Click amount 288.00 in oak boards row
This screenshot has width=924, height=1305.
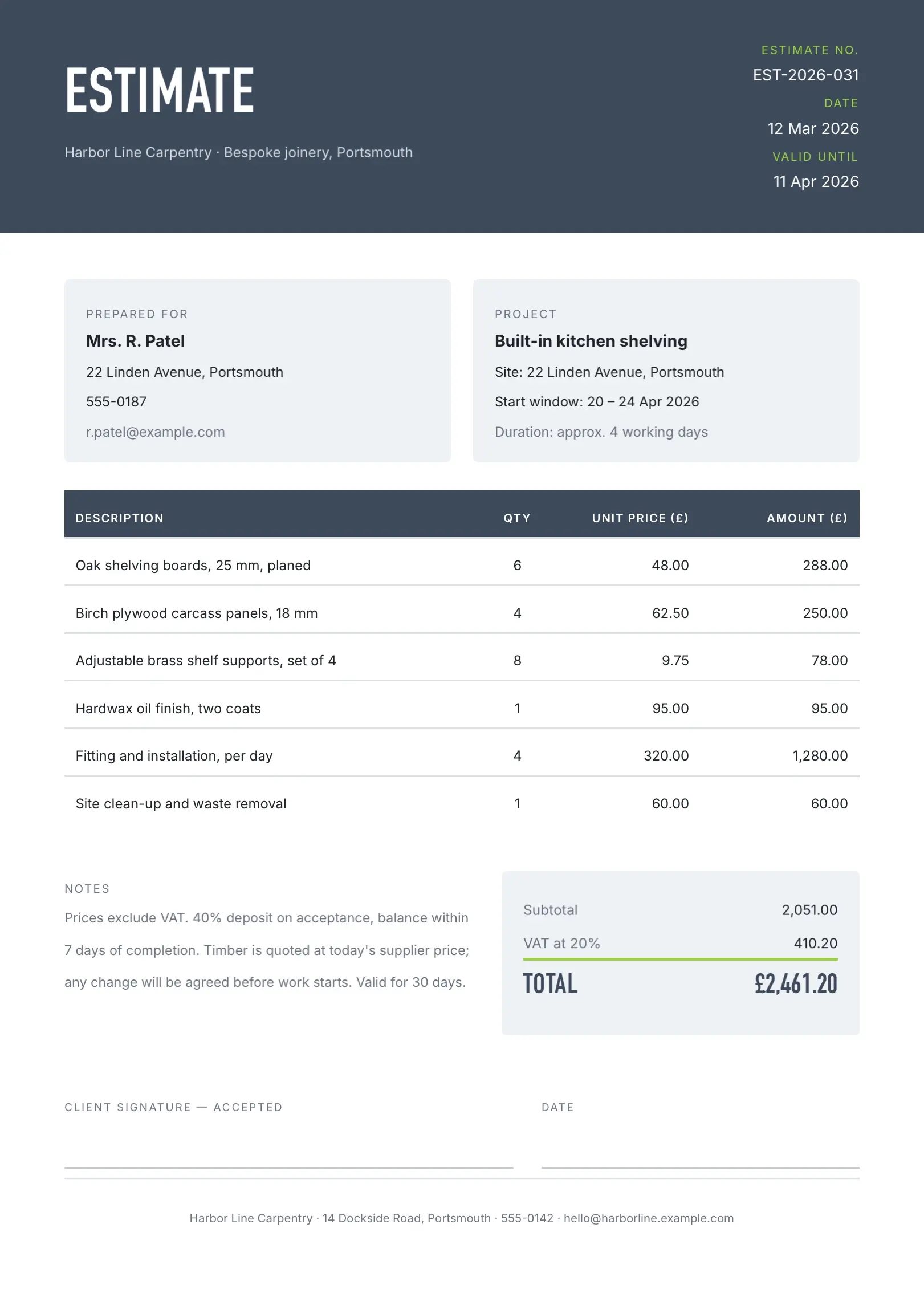[825, 566]
